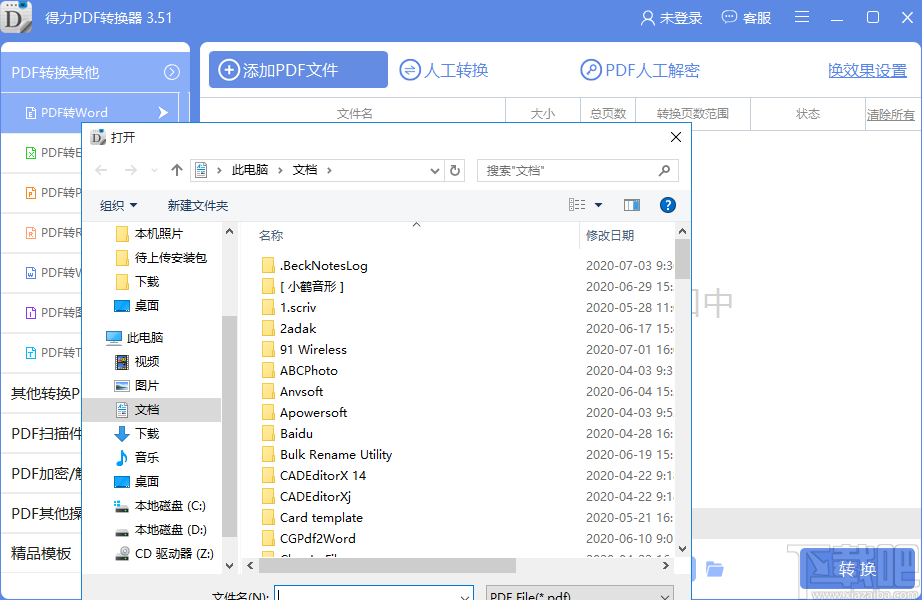This screenshot has width=922, height=600.
Task: Click the up-one-level arrow in the dialog
Action: click(x=176, y=170)
